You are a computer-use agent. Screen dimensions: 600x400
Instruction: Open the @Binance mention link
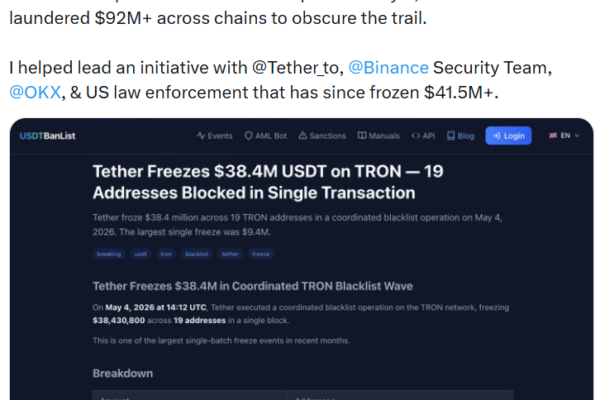(x=388, y=68)
